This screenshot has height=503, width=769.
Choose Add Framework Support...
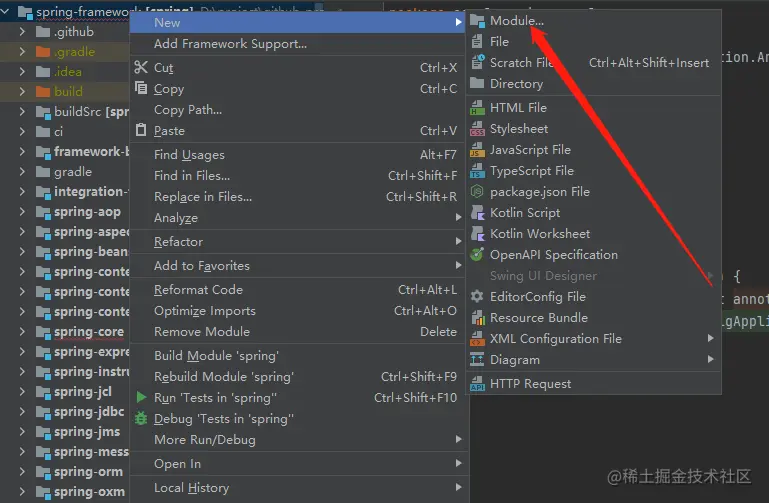coord(298,44)
